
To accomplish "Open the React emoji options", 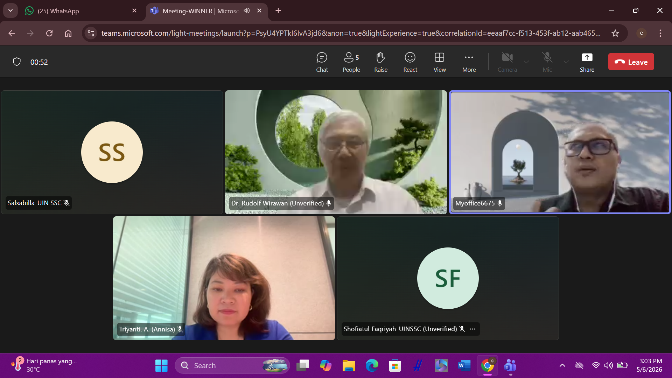I will click(x=410, y=62).
